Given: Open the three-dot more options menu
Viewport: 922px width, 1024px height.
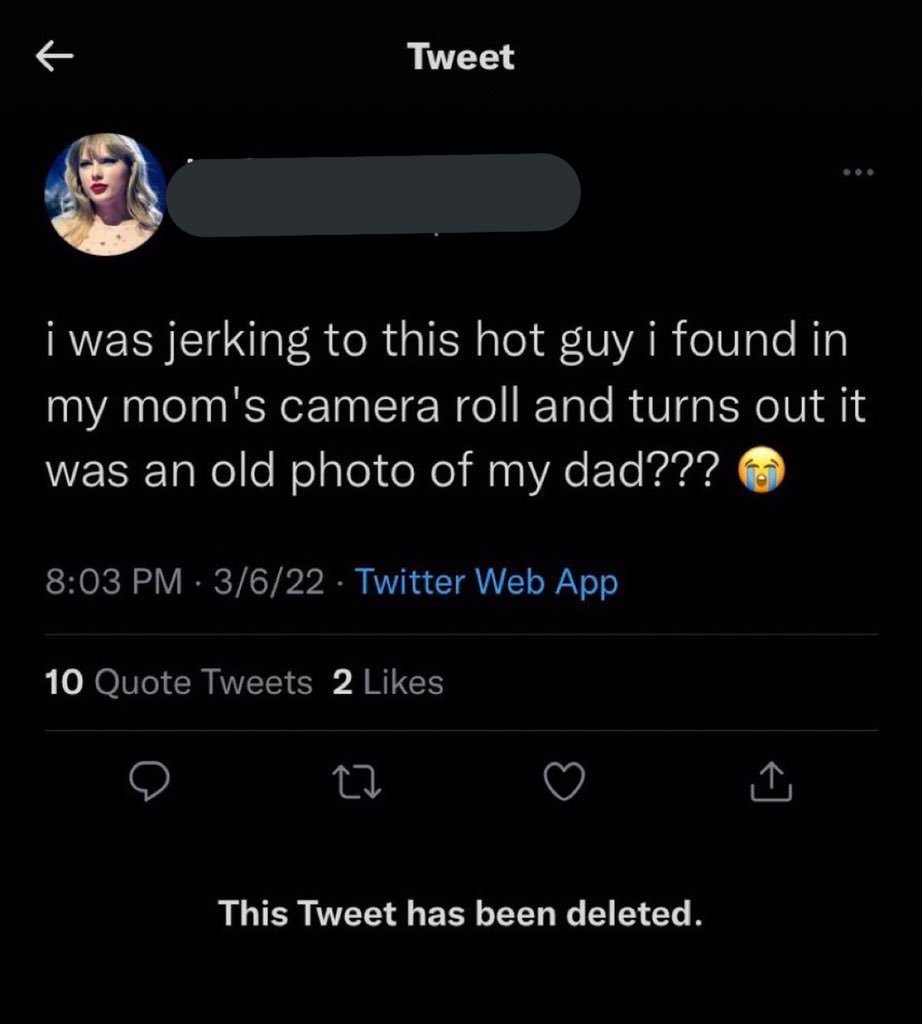Looking at the screenshot, I should [857, 173].
